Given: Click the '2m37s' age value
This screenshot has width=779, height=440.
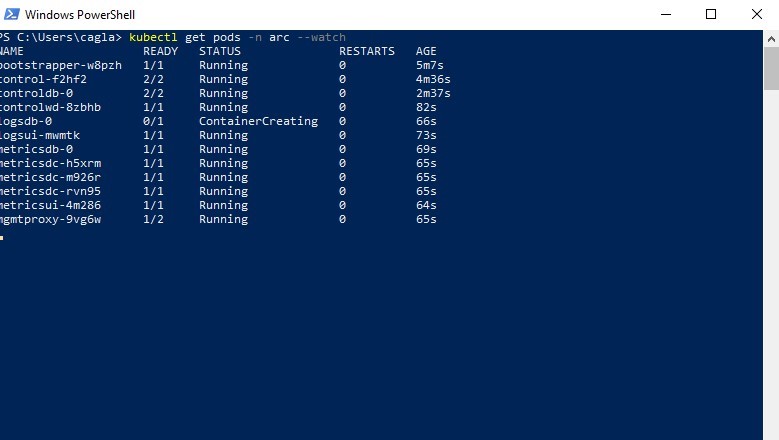Looking at the screenshot, I should click(x=433, y=93).
